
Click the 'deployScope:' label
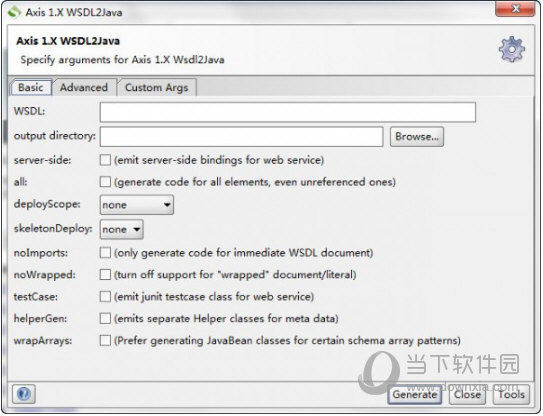tap(47, 204)
